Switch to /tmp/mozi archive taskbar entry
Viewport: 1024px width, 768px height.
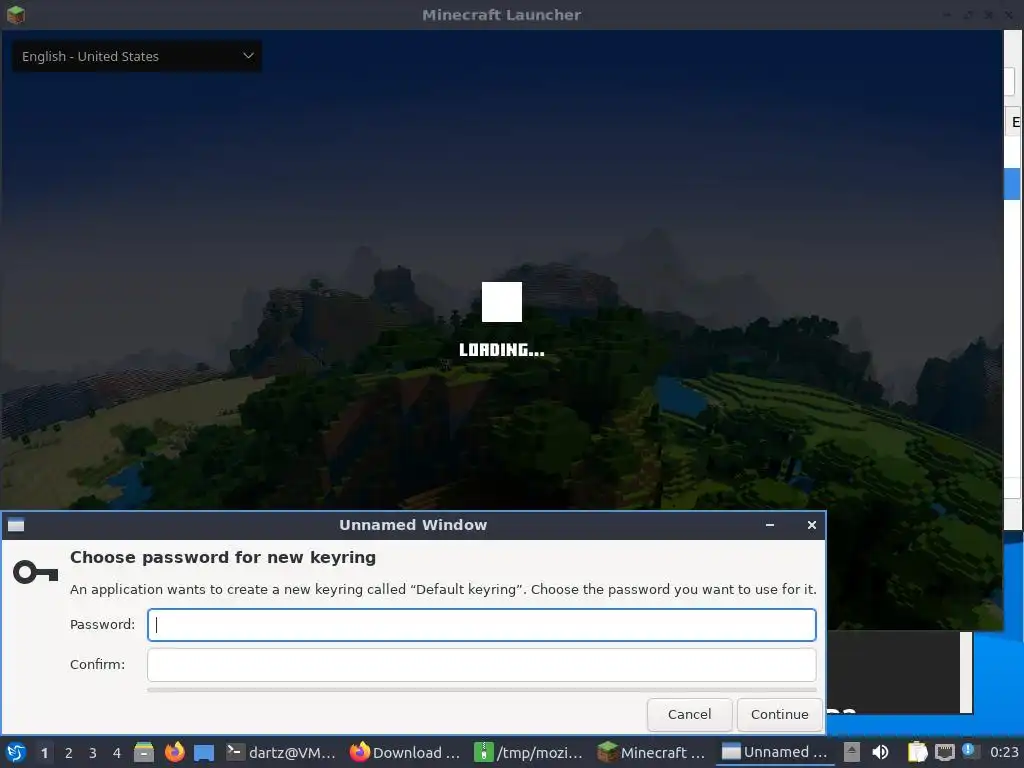(x=529, y=752)
